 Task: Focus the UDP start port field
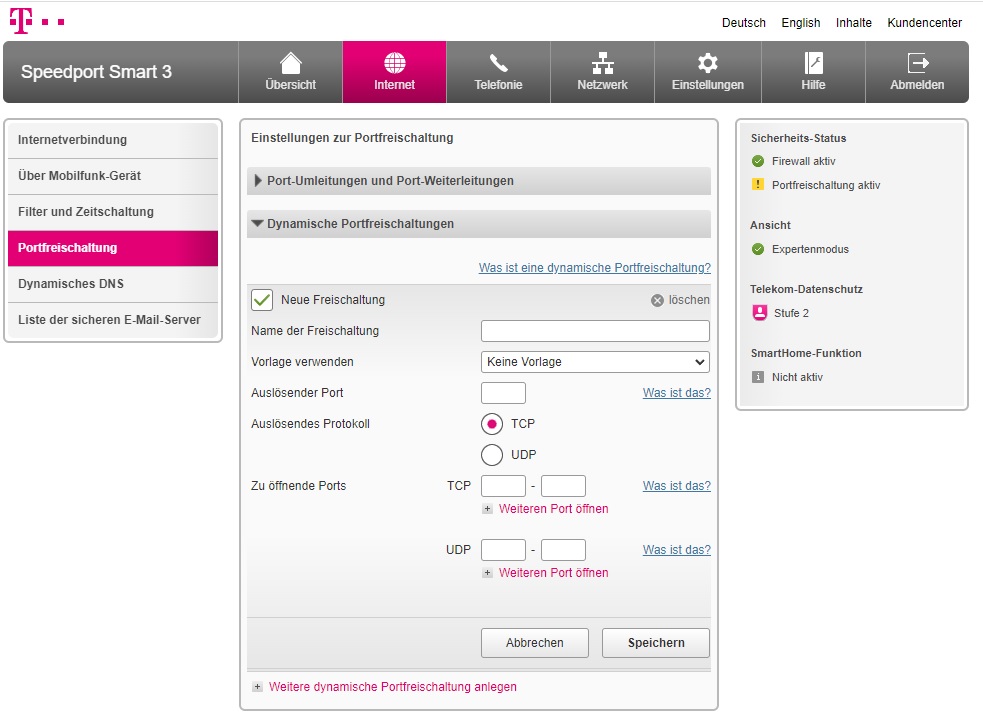point(503,550)
